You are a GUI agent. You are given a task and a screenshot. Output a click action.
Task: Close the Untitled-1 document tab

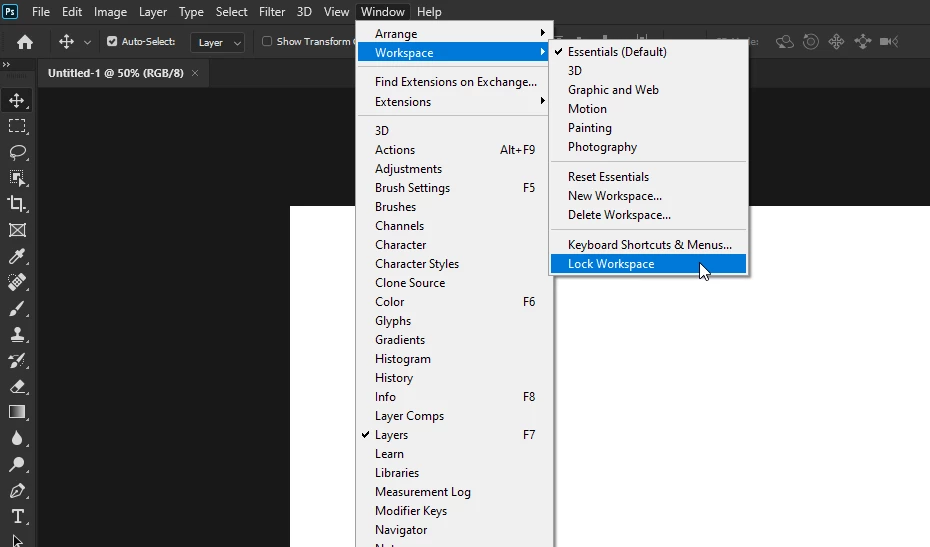point(195,73)
